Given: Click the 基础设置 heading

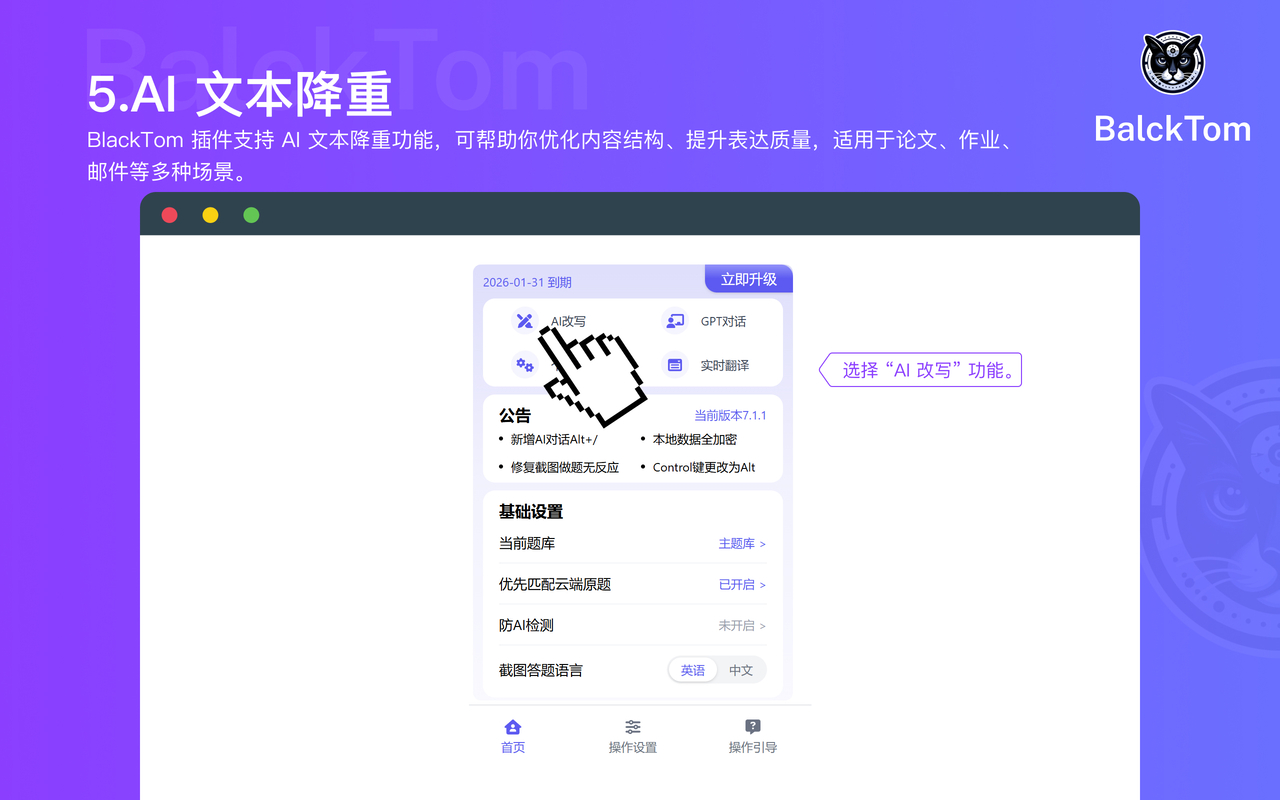Looking at the screenshot, I should (x=531, y=512).
